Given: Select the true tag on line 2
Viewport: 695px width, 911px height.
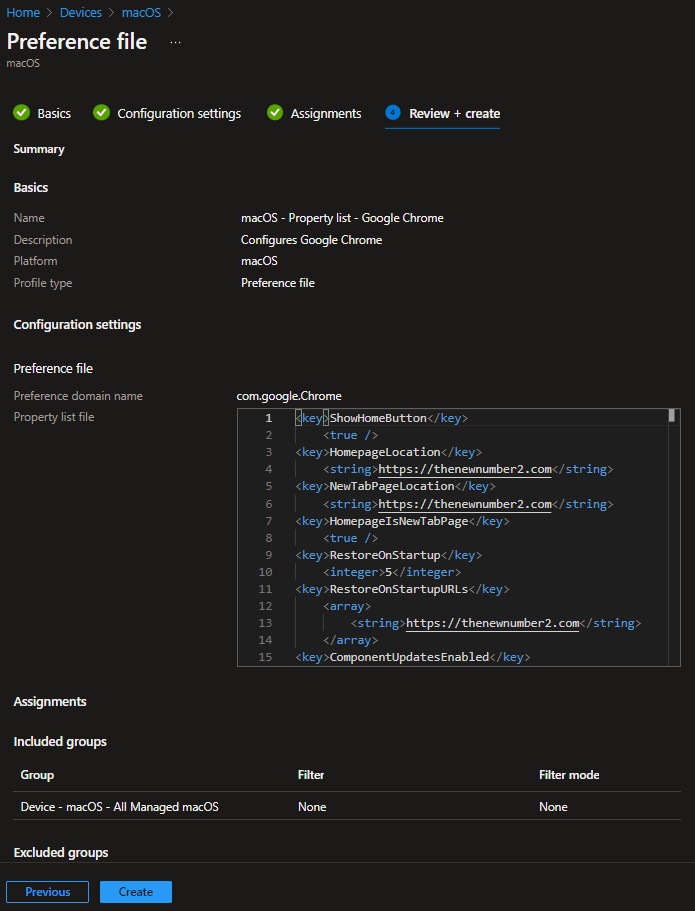Looking at the screenshot, I should (350, 435).
